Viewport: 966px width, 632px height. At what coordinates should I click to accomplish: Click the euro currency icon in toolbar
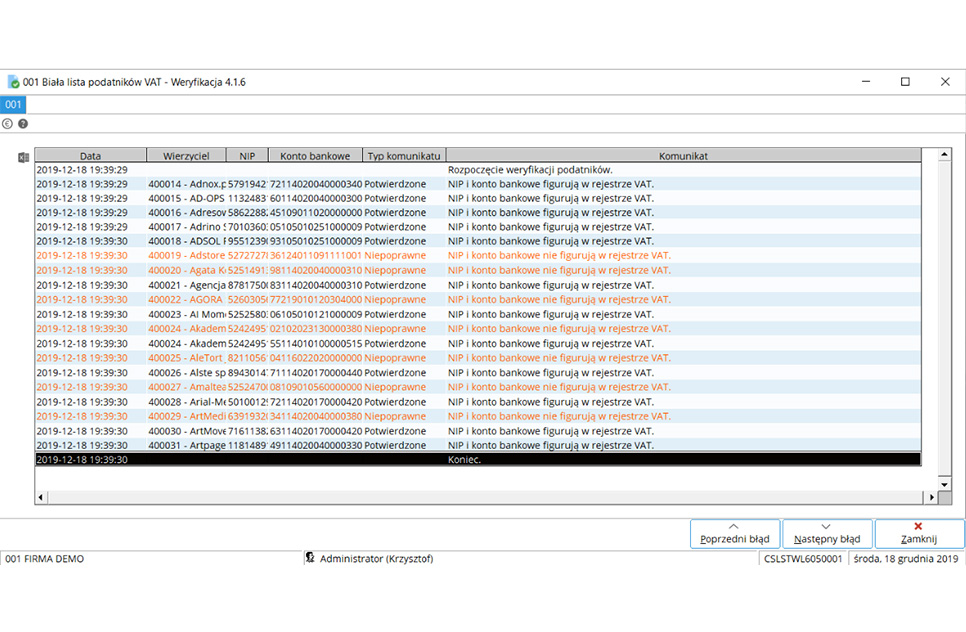click(8, 124)
